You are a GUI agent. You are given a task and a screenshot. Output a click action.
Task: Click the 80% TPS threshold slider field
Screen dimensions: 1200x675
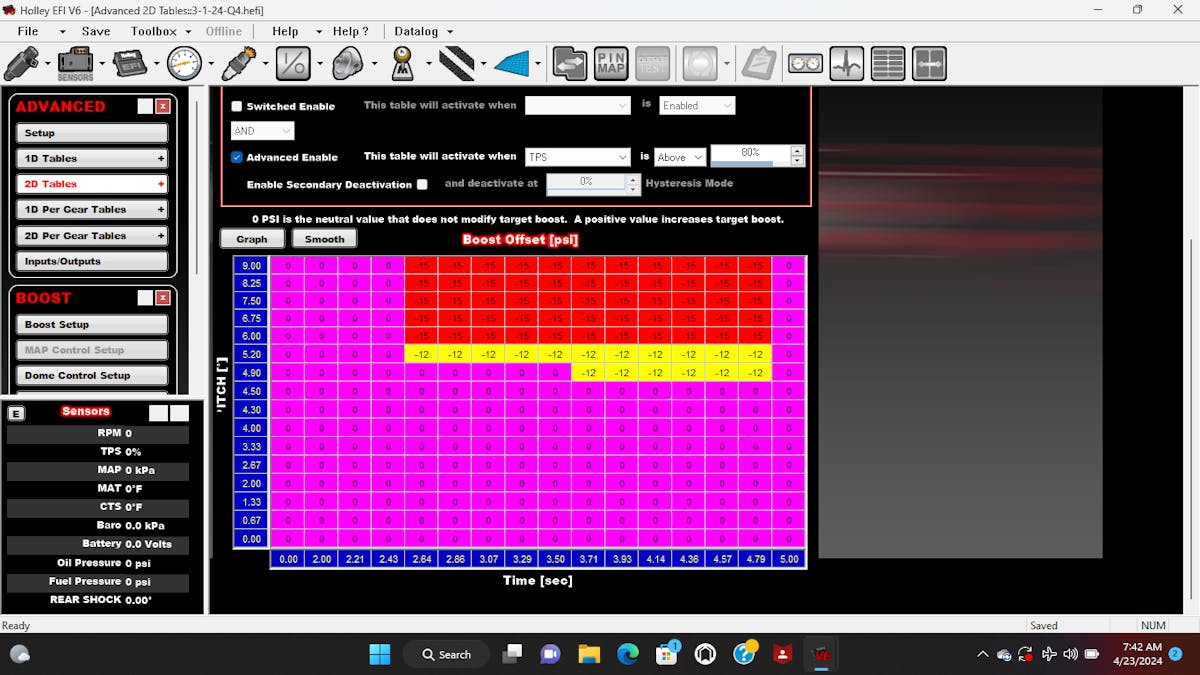tap(750, 153)
